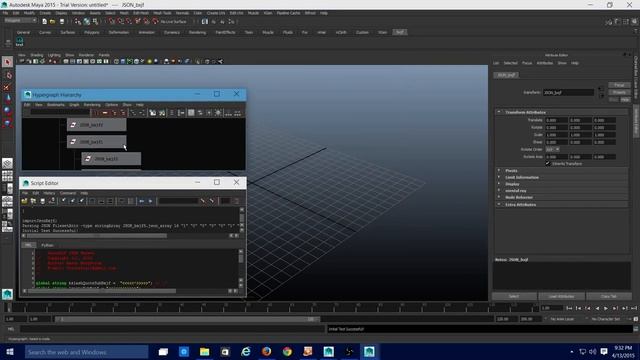Image resolution: width=640 pixels, height=360 pixels.
Task: Open the vertical Channel Box / Layer Editor tab
Action: (636, 76)
